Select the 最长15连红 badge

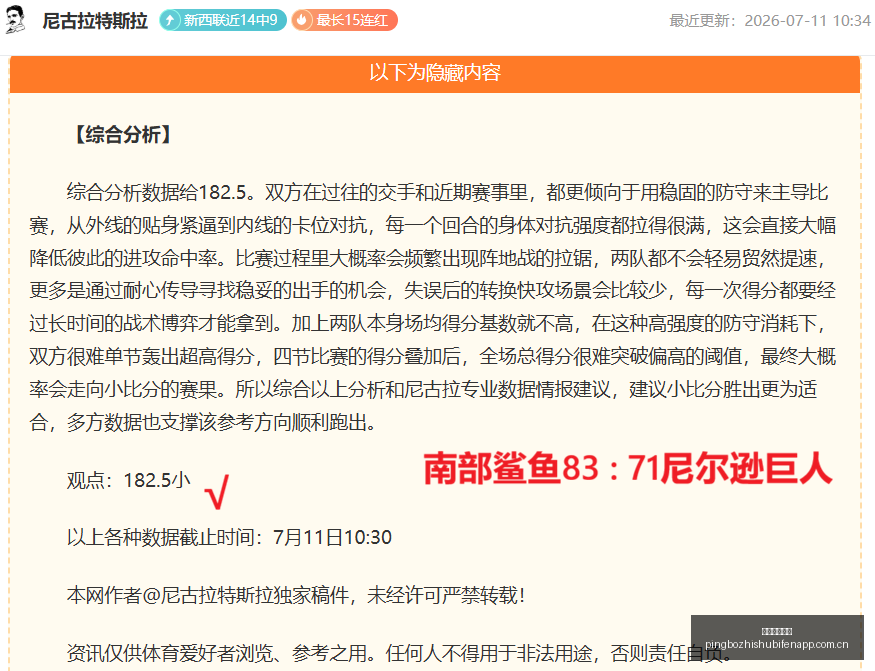(x=344, y=20)
